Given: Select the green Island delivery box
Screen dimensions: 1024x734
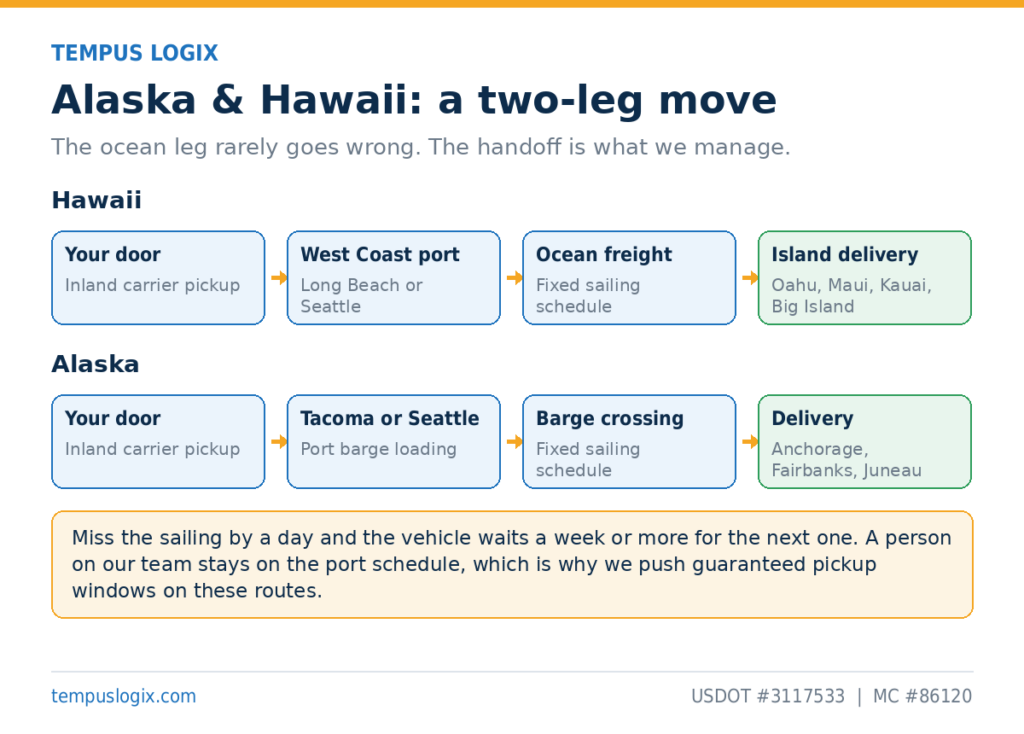Looking at the screenshot, I should pyautogui.click(x=865, y=278).
